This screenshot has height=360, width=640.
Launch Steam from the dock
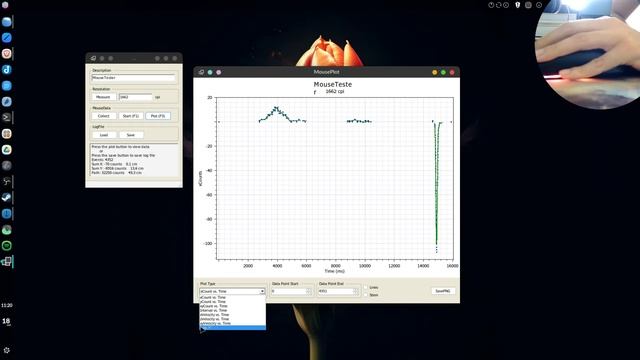pyautogui.click(x=7, y=198)
